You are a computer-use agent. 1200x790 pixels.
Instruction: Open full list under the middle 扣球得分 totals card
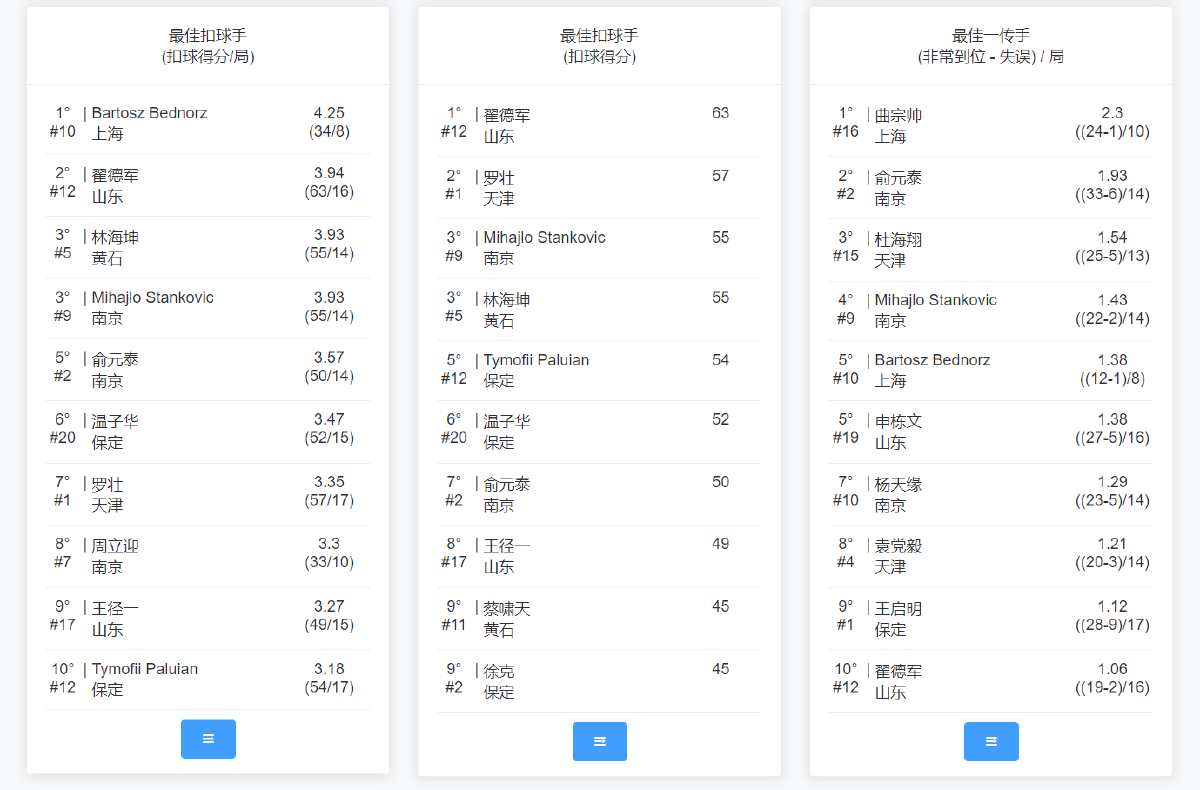pos(600,741)
